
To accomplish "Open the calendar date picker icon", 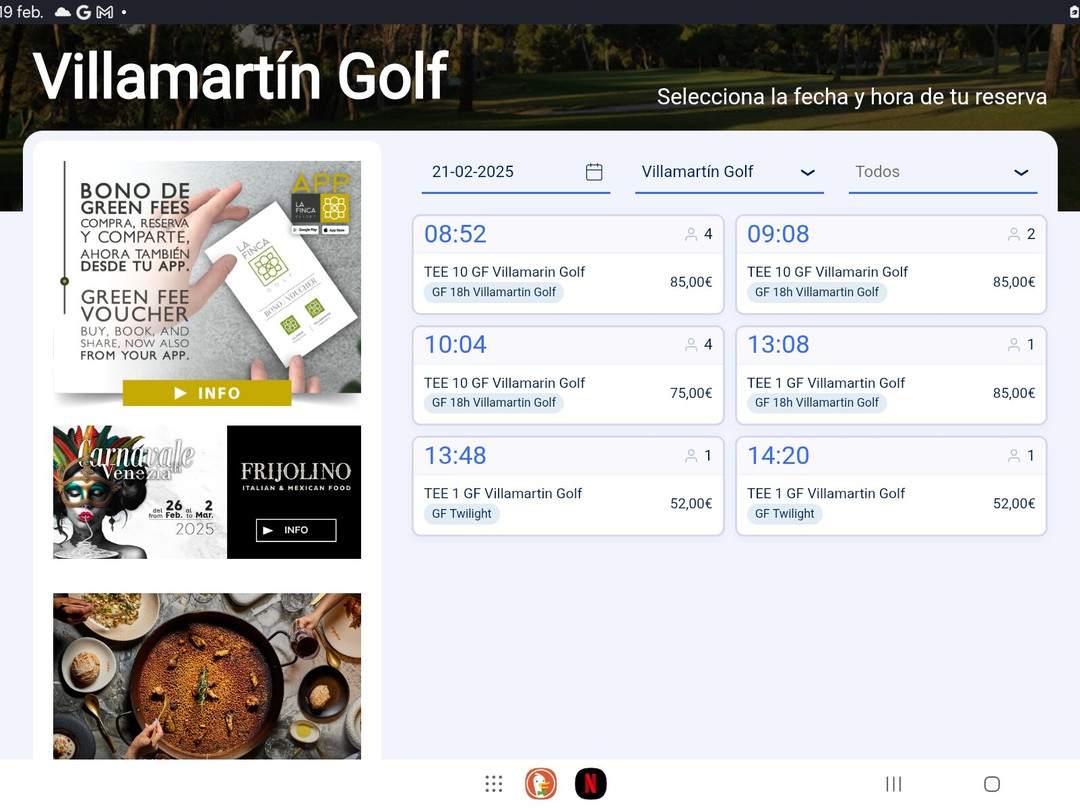I will 594,172.
